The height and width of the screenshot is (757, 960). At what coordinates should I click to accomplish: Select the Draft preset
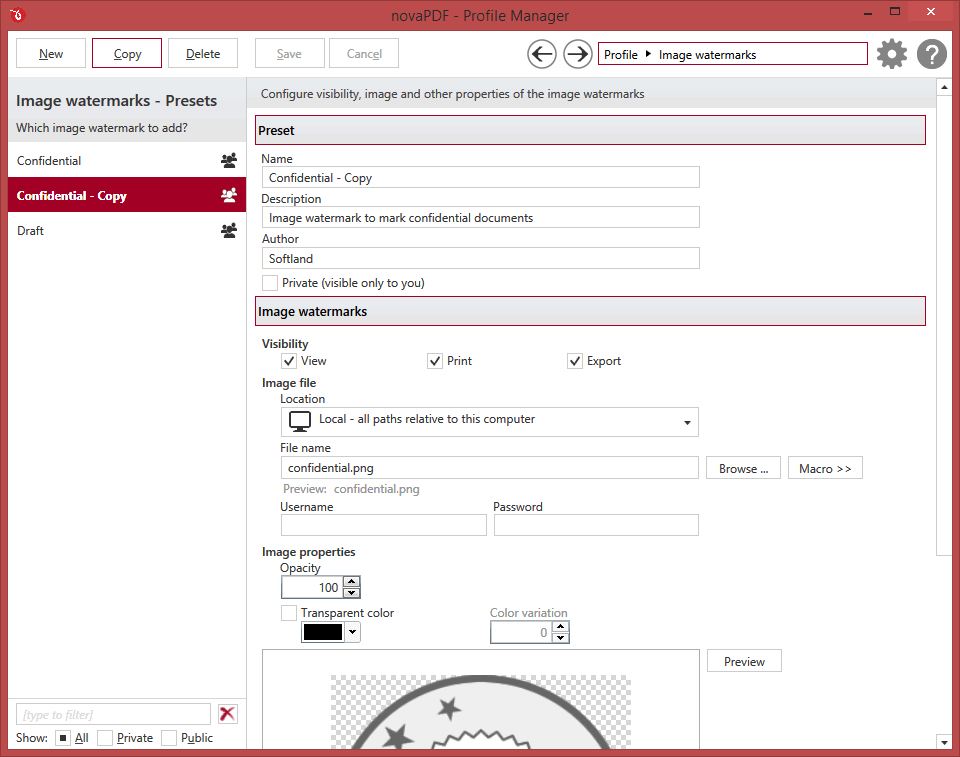(127, 230)
